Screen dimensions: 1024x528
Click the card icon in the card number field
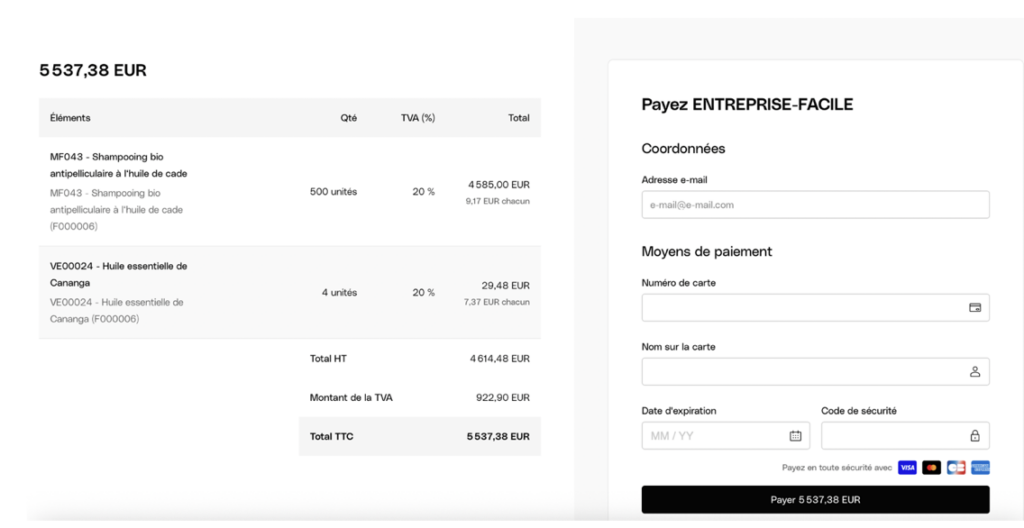click(x=975, y=308)
